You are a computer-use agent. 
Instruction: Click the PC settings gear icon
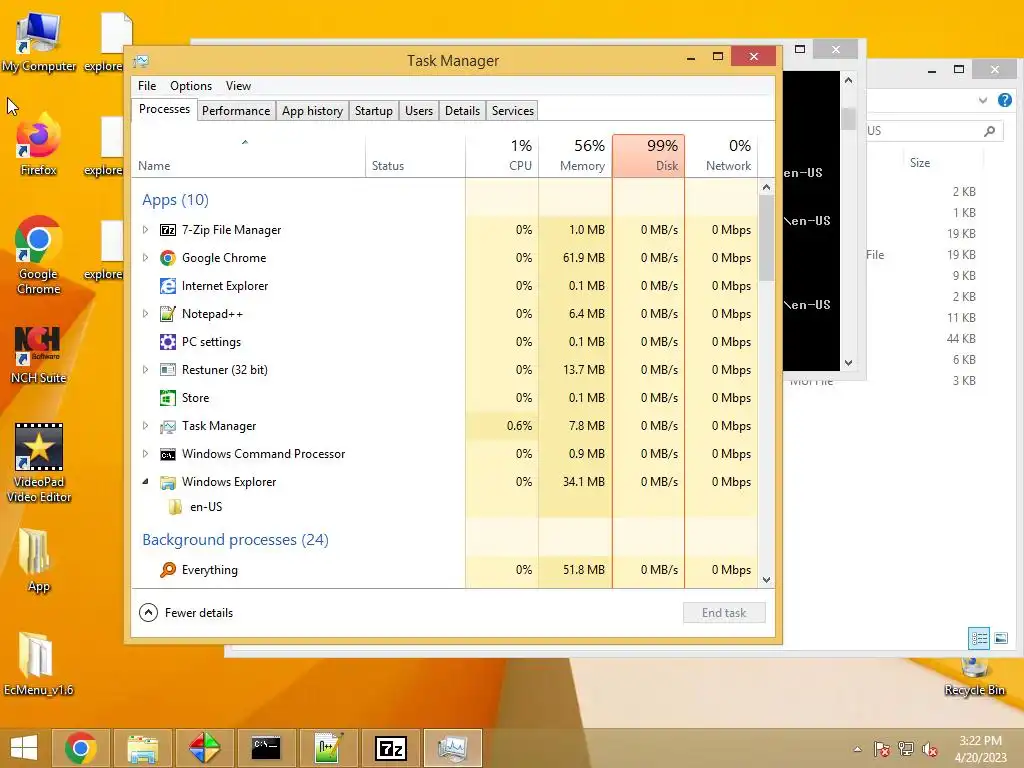168,342
